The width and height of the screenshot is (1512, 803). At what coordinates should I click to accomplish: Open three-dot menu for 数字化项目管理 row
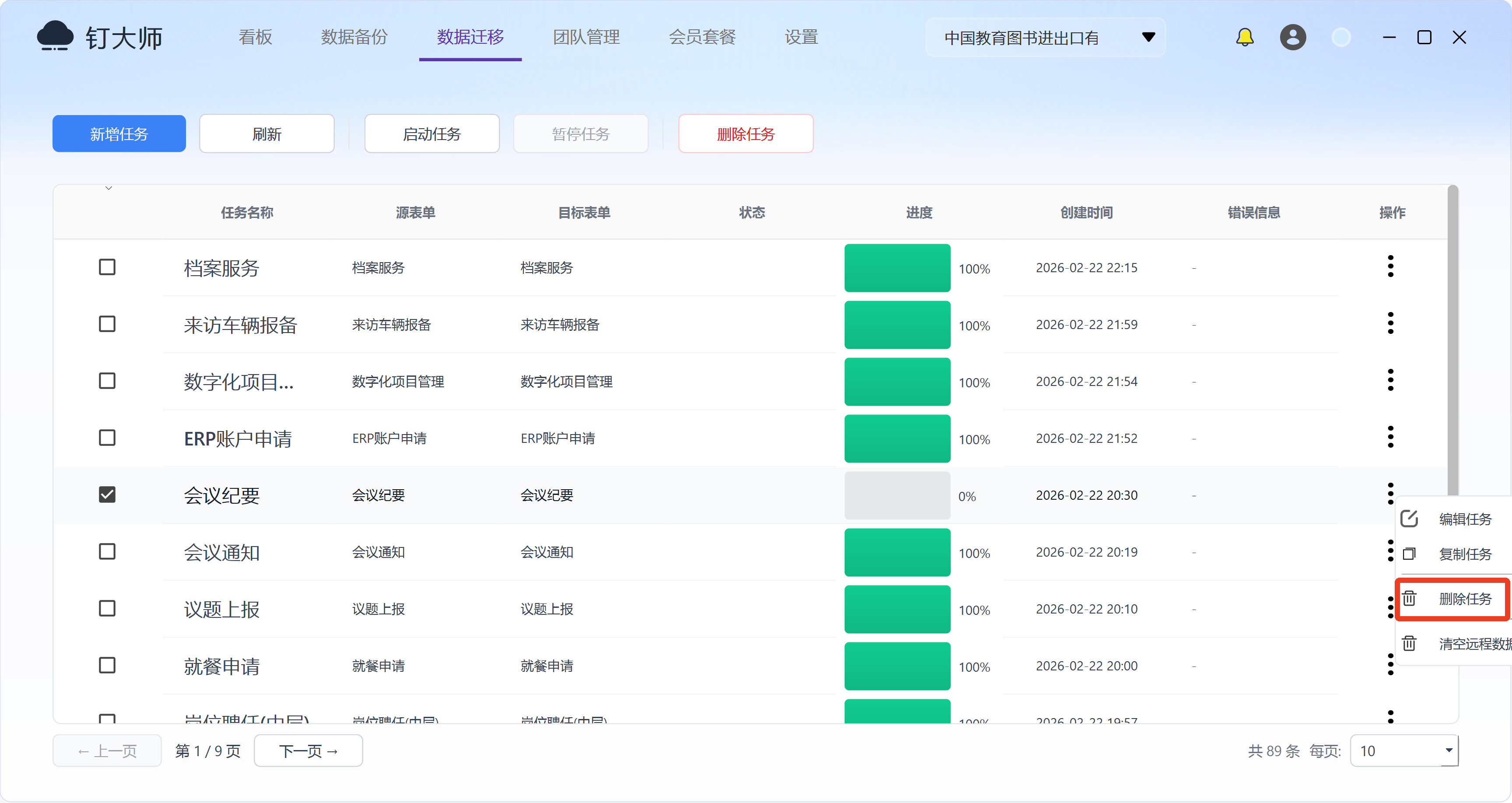1390,380
